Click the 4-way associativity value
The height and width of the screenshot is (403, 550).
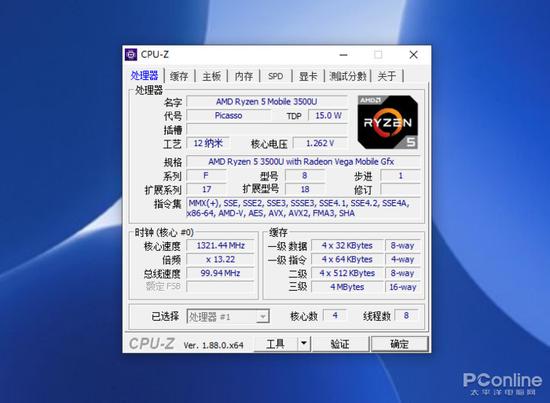pyautogui.click(x=402, y=260)
